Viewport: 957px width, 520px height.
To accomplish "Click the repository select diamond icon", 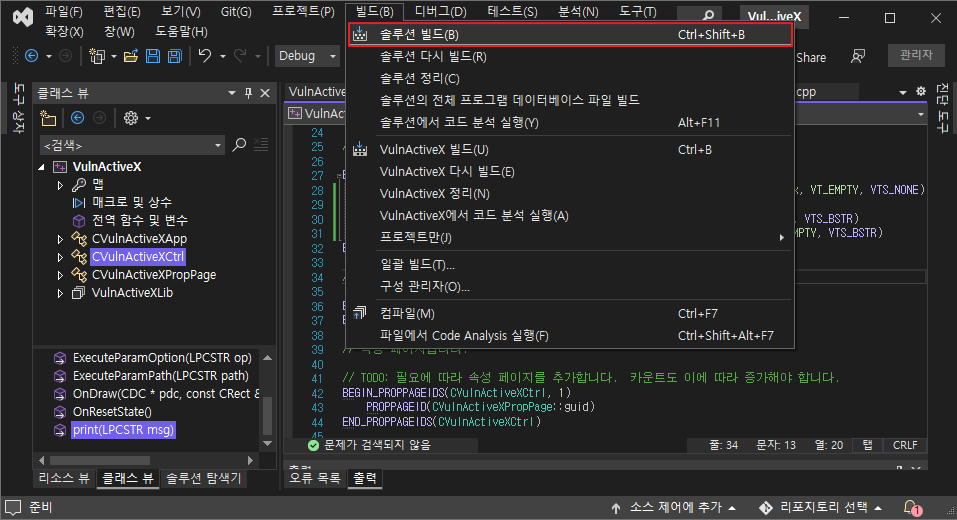I will 765,507.
